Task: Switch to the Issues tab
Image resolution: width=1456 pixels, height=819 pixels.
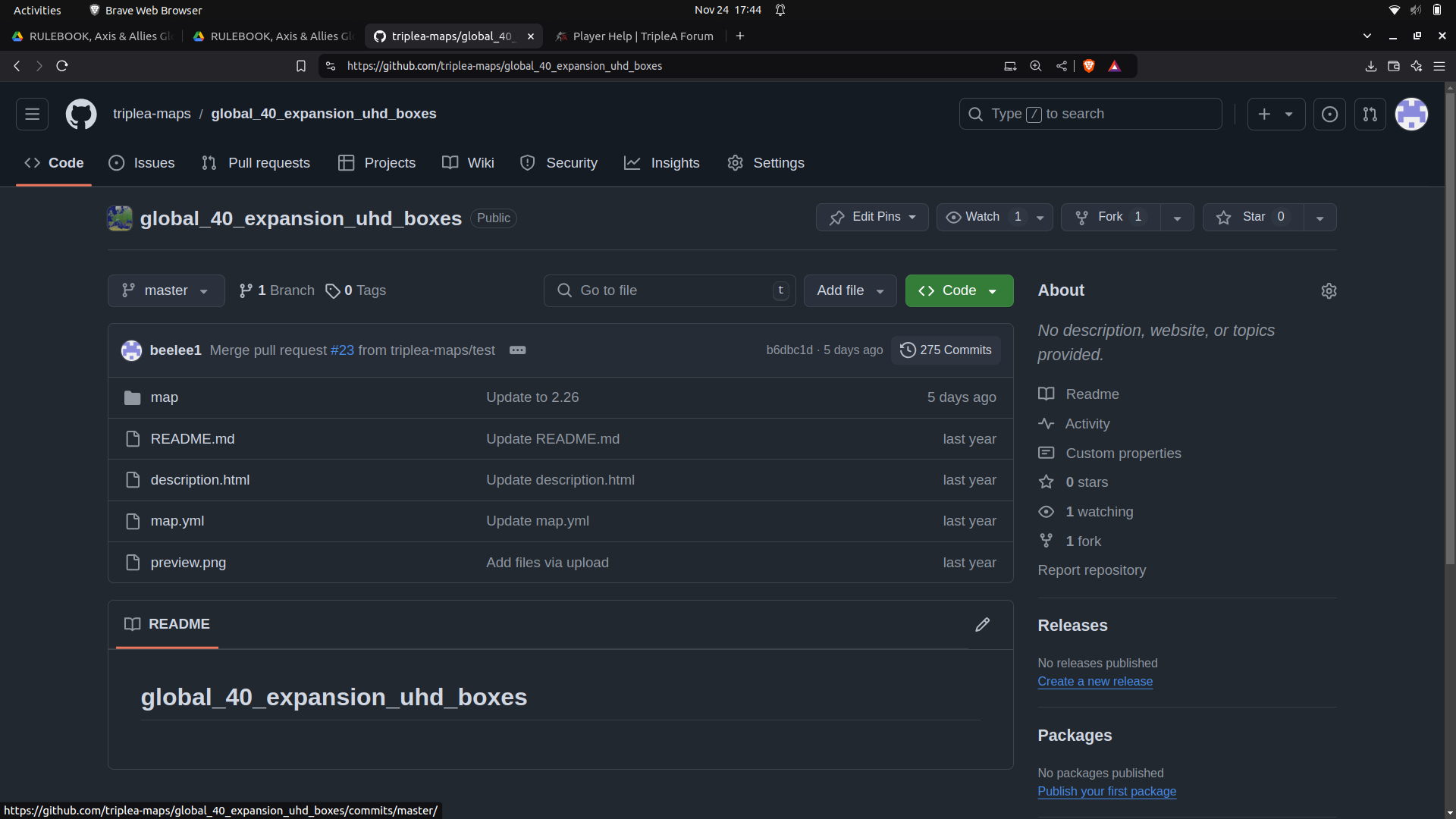Action: 142,163
